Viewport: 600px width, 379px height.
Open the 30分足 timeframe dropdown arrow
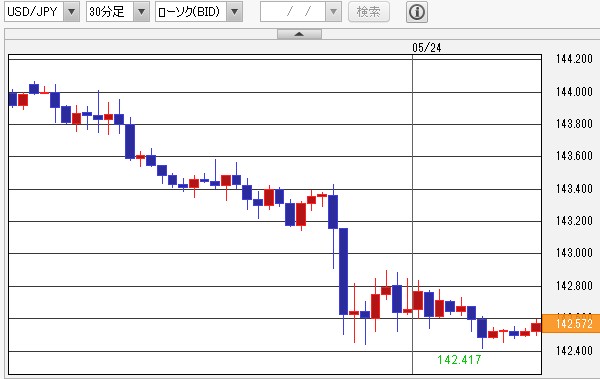[141, 12]
